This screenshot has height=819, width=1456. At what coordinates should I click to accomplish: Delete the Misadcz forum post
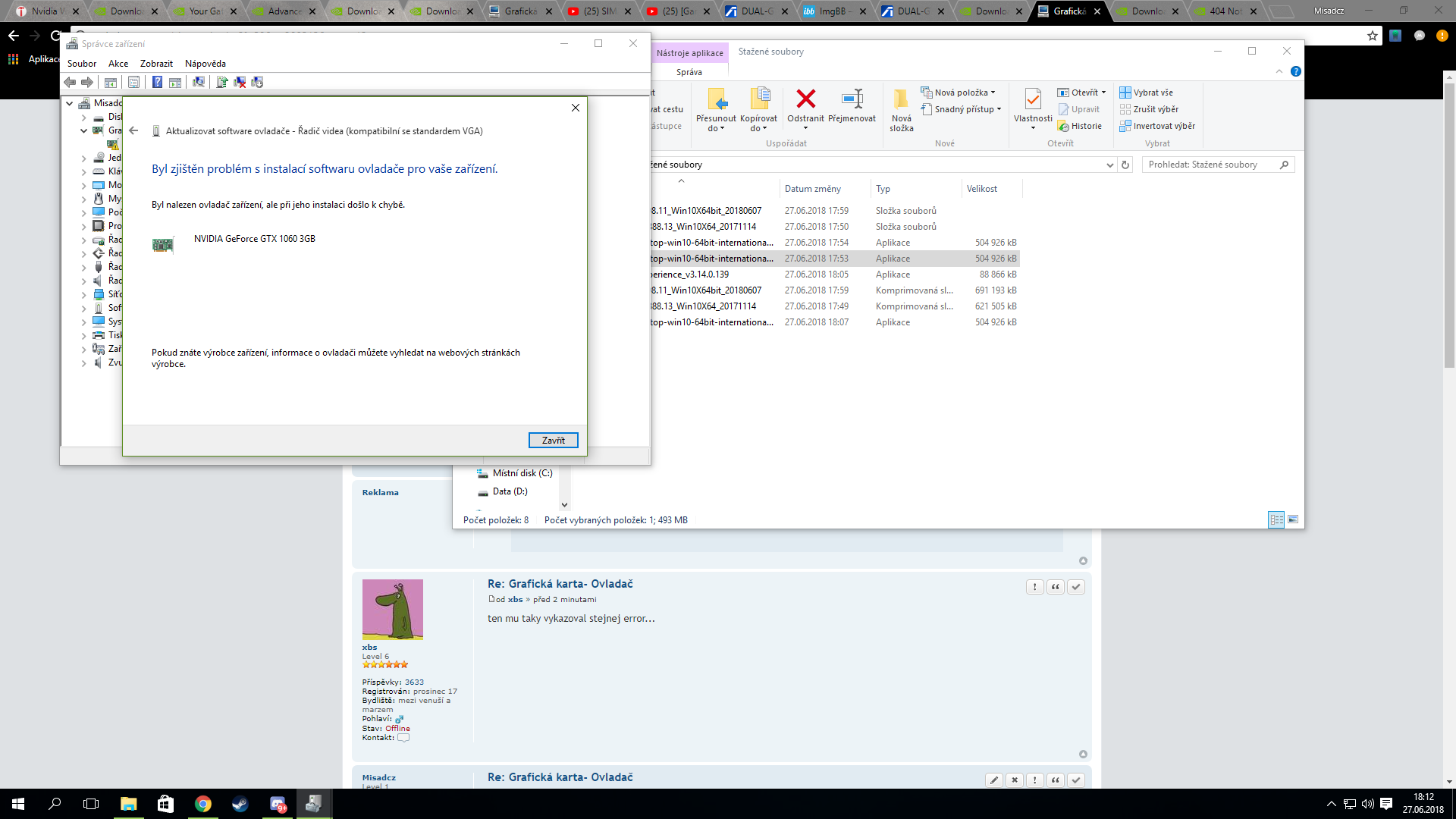[x=1015, y=780]
